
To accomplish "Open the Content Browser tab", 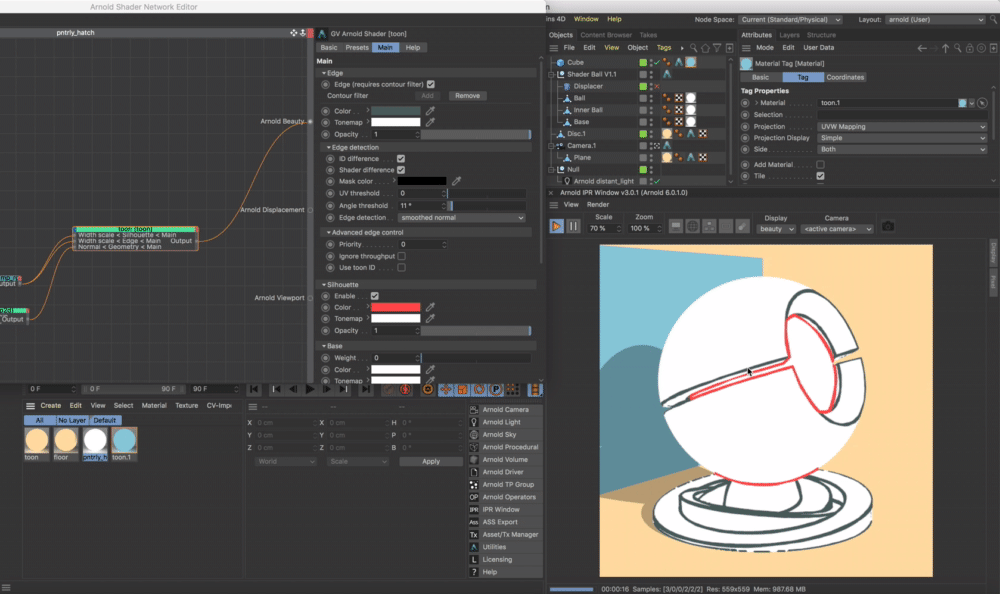I will (606, 35).
